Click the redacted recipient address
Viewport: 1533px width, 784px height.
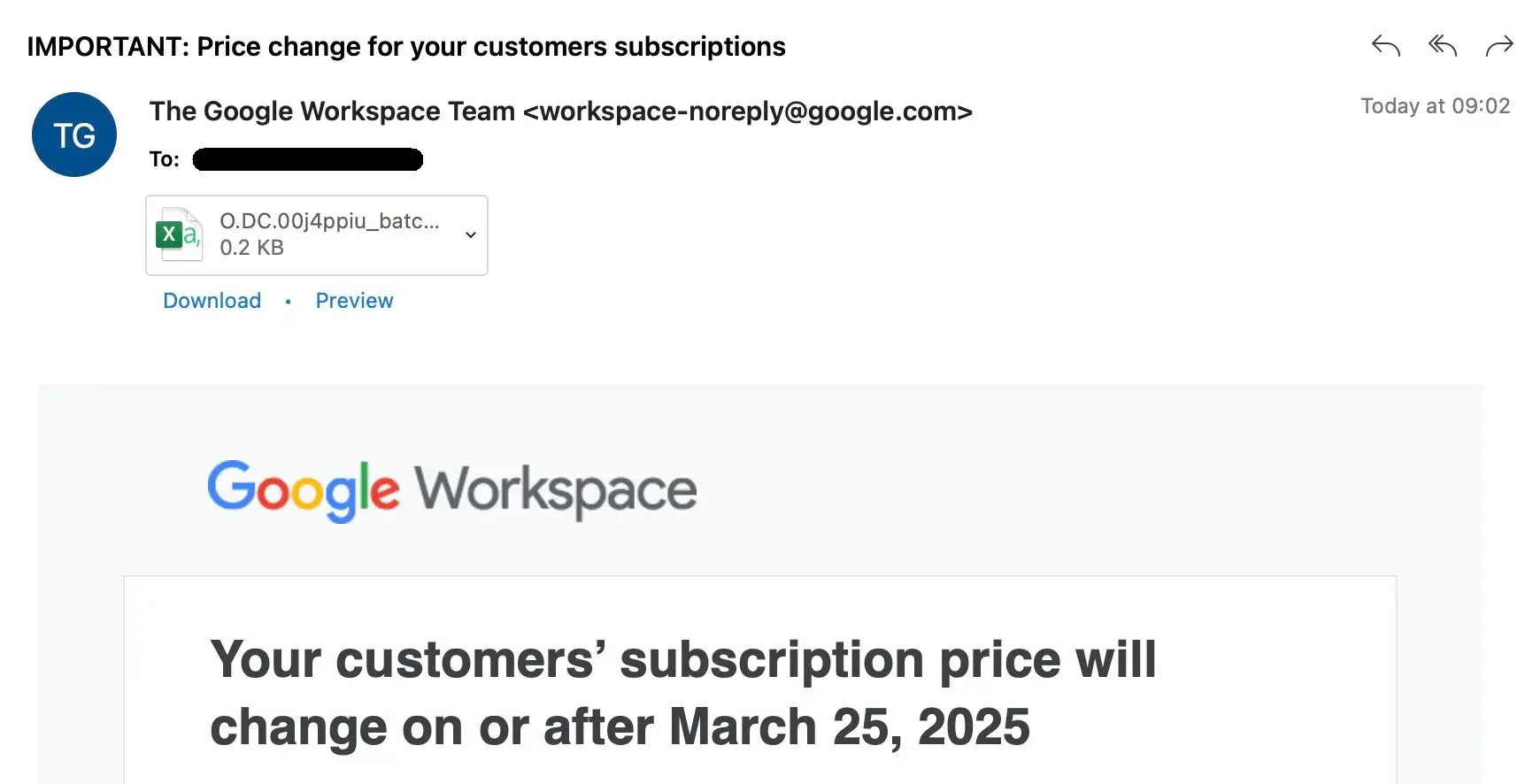coord(307,159)
